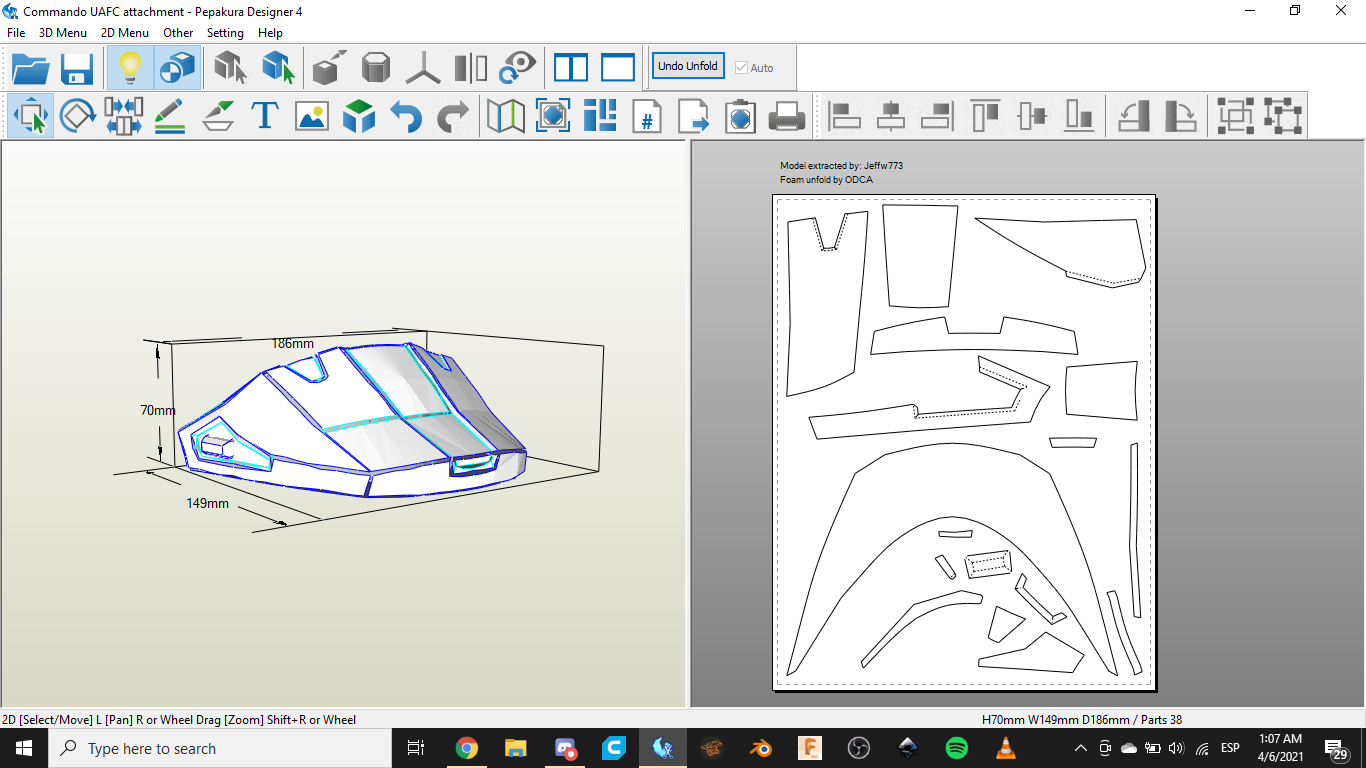This screenshot has height=768, width=1366.
Task: Click the Undo Unfold button
Action: [x=688, y=66]
